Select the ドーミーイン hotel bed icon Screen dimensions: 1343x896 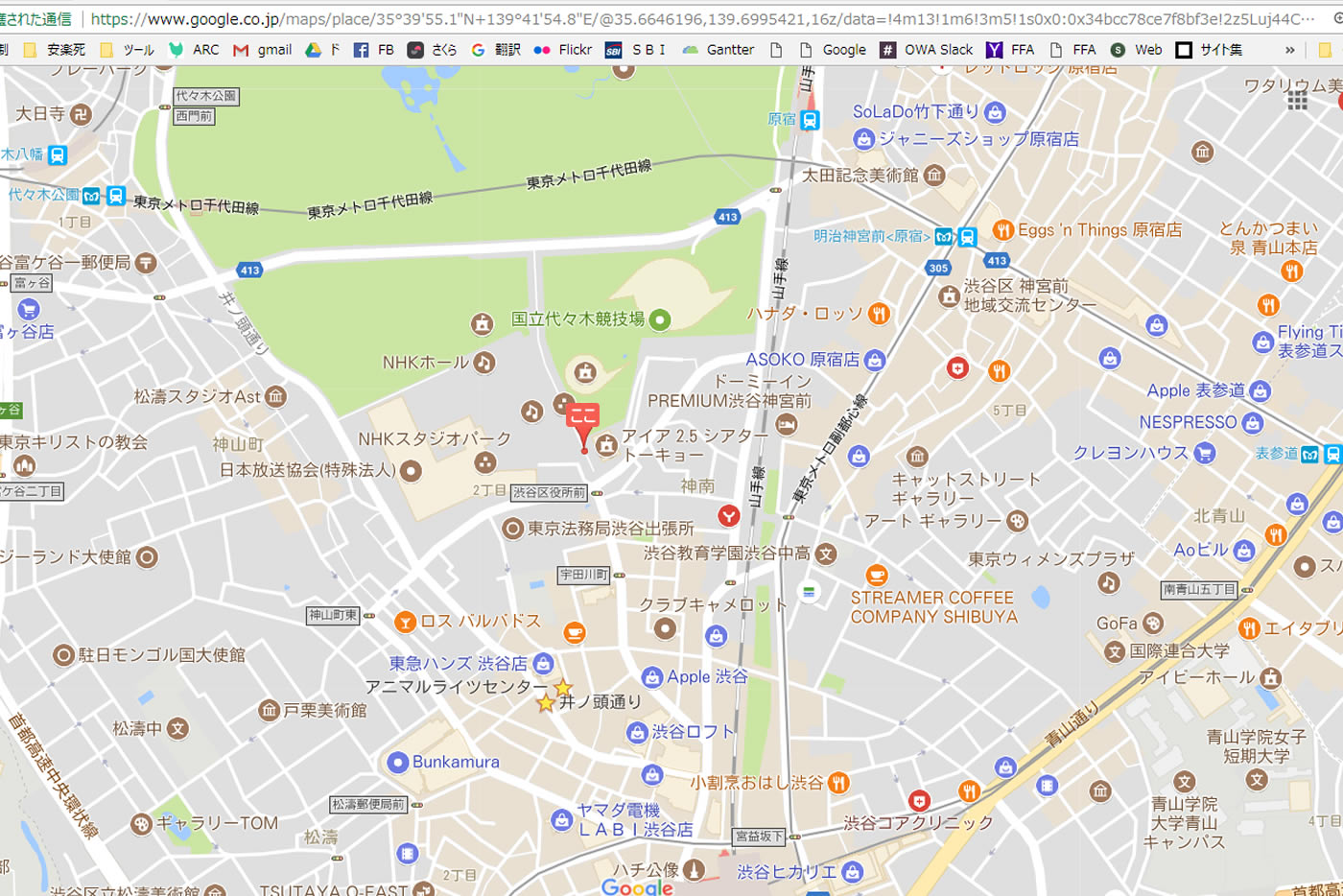(787, 425)
